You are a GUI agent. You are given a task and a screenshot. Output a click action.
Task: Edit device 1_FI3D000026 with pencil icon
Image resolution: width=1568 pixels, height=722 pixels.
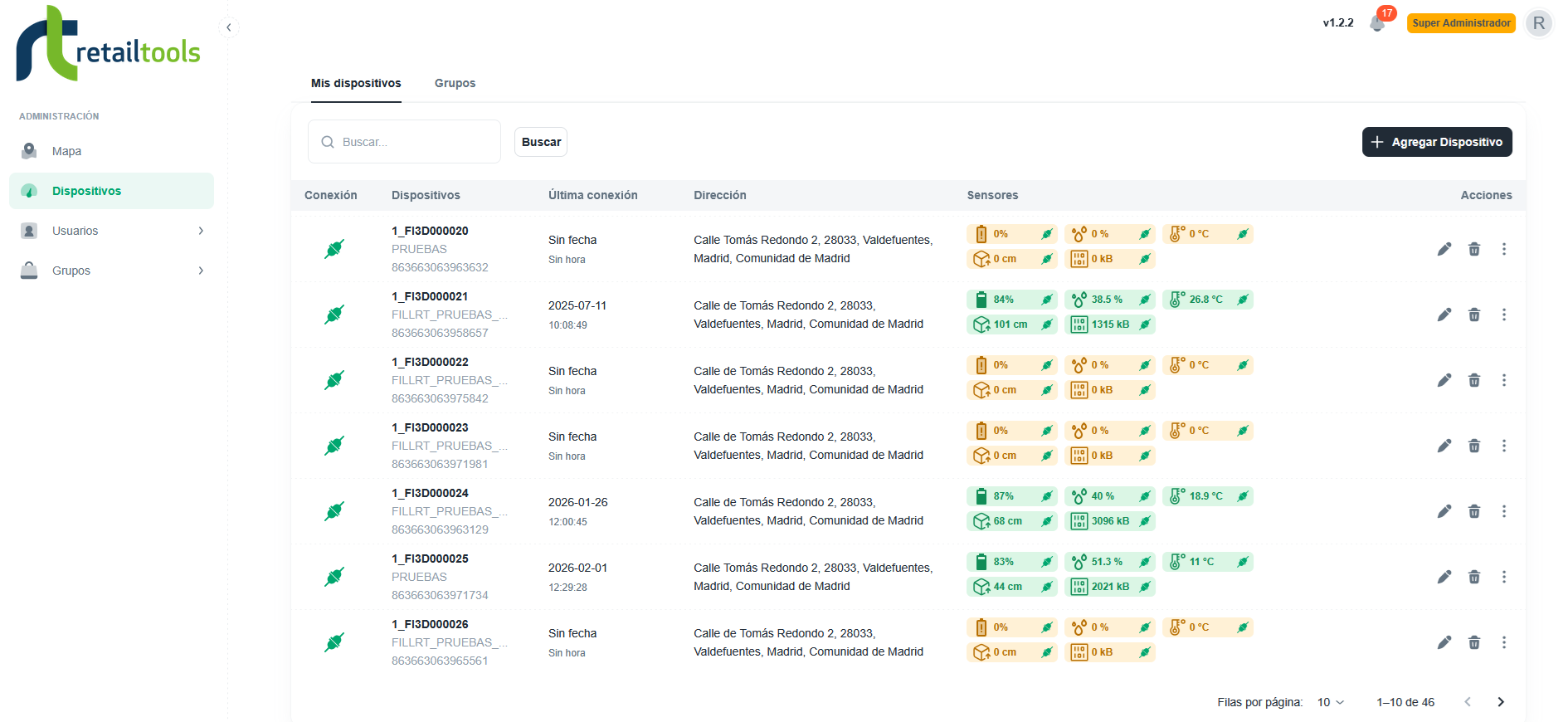coord(1444,642)
